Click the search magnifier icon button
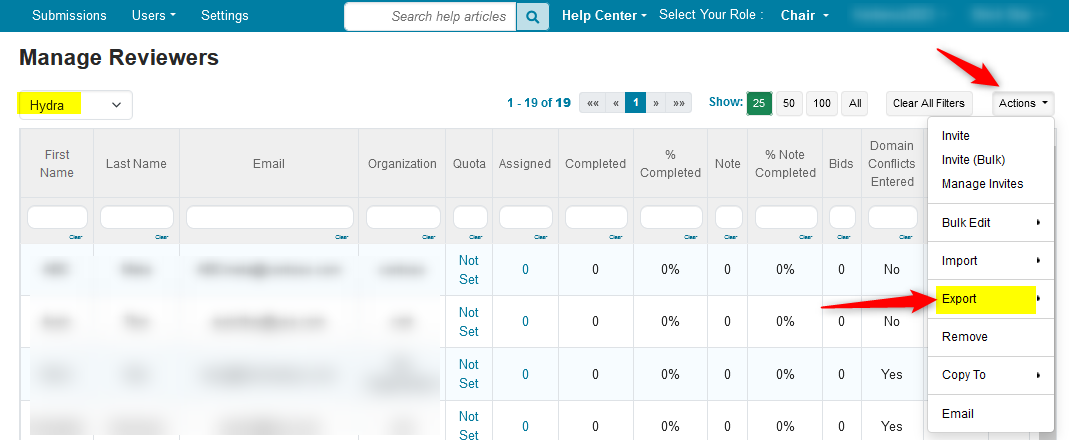 532,16
